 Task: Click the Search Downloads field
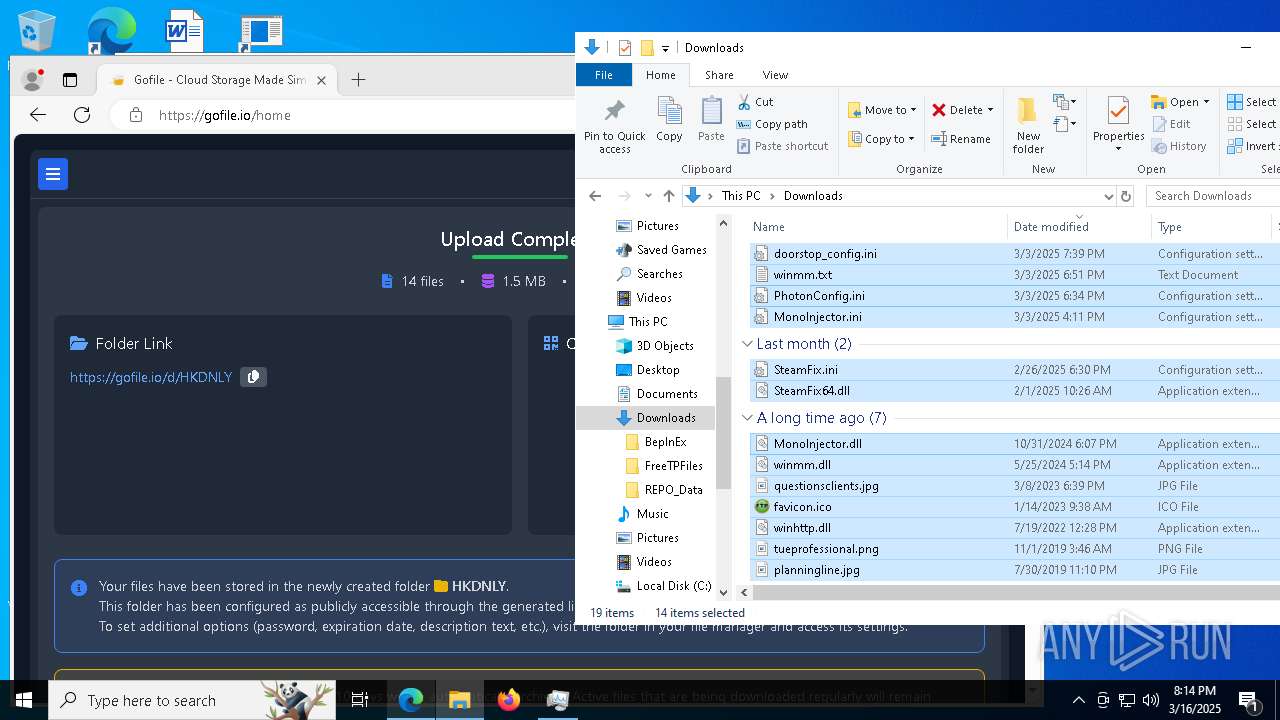click(1212, 196)
